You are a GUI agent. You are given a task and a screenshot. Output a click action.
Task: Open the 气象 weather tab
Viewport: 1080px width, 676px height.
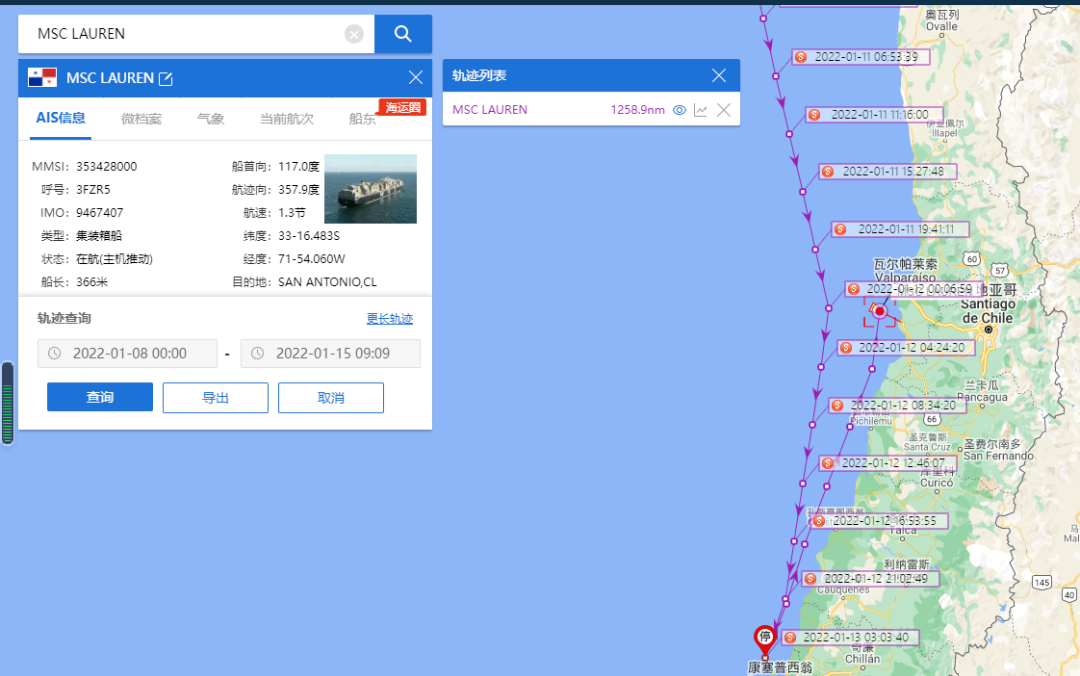210,119
